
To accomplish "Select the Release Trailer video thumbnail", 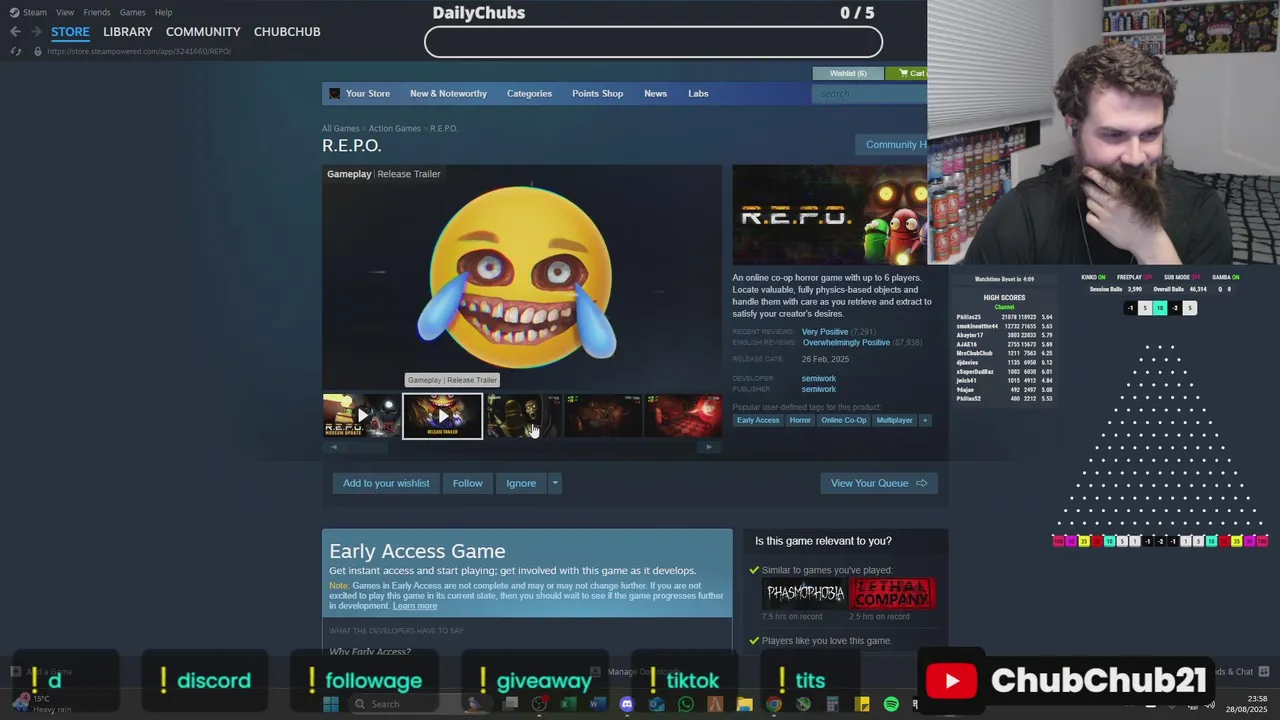I will (x=442, y=416).
